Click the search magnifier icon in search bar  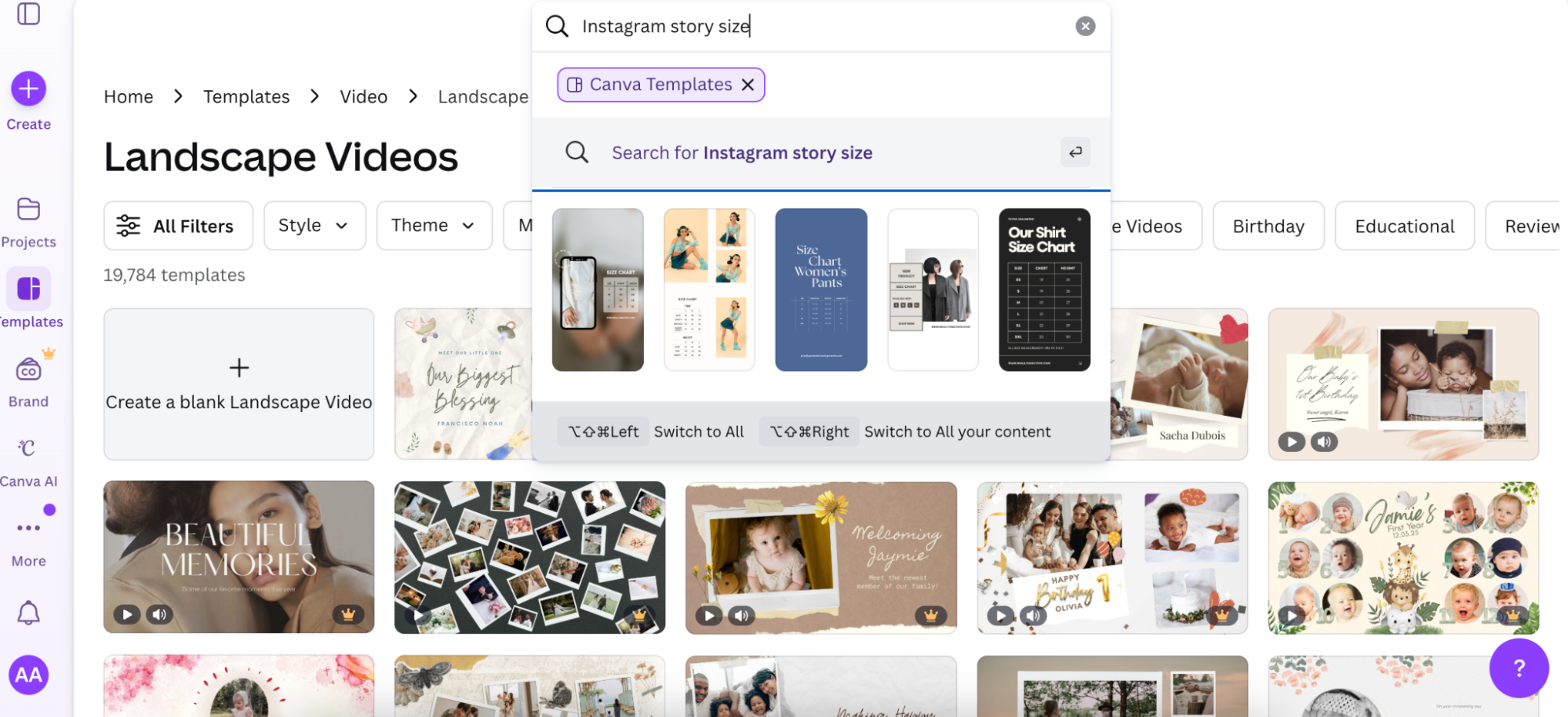click(557, 26)
